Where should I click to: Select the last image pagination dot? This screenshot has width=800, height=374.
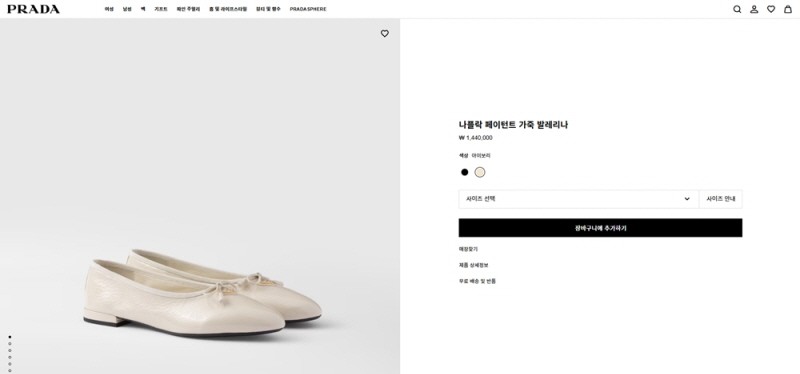10,370
